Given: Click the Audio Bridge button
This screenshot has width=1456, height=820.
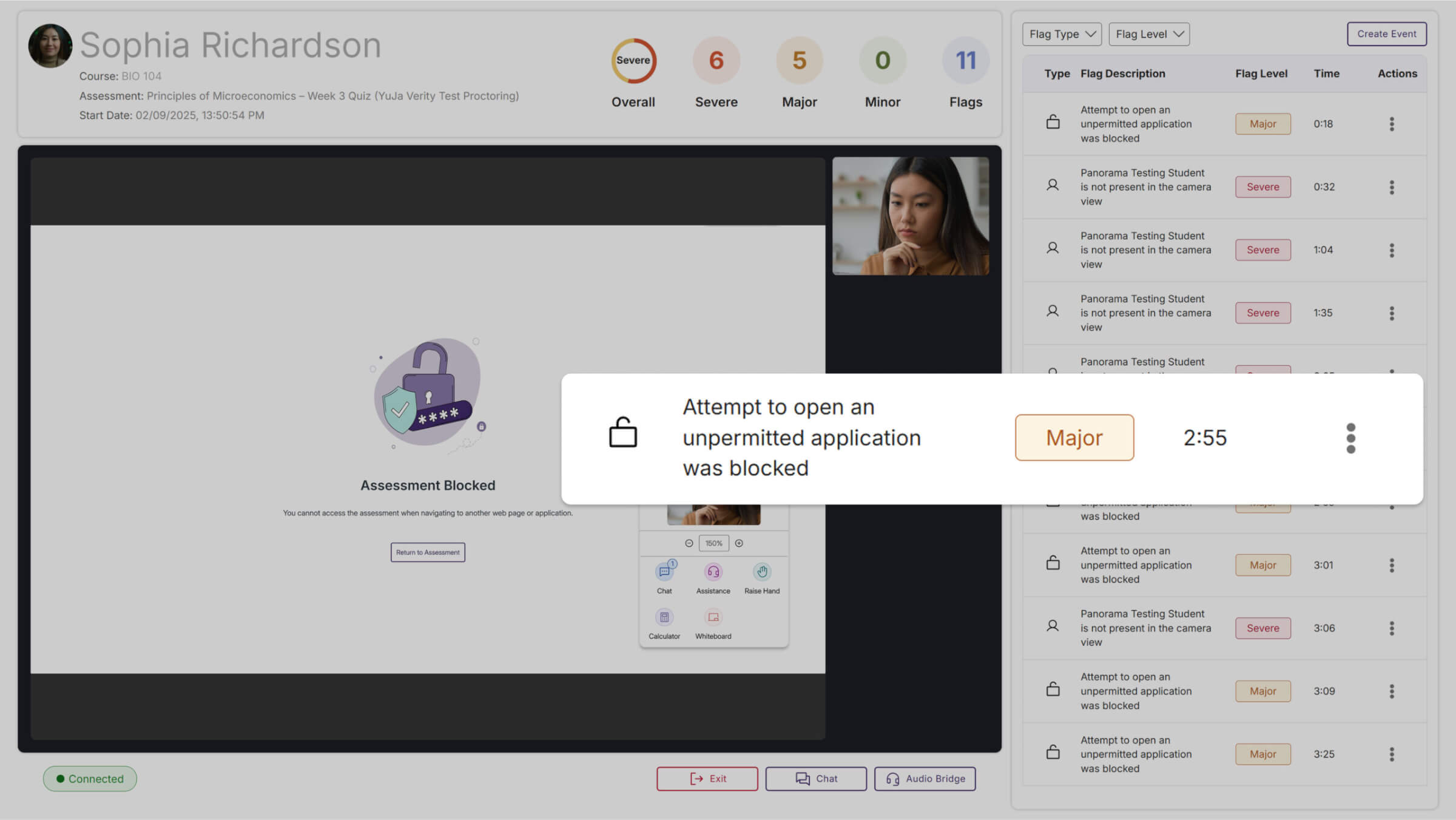Looking at the screenshot, I should pyautogui.click(x=925, y=779).
